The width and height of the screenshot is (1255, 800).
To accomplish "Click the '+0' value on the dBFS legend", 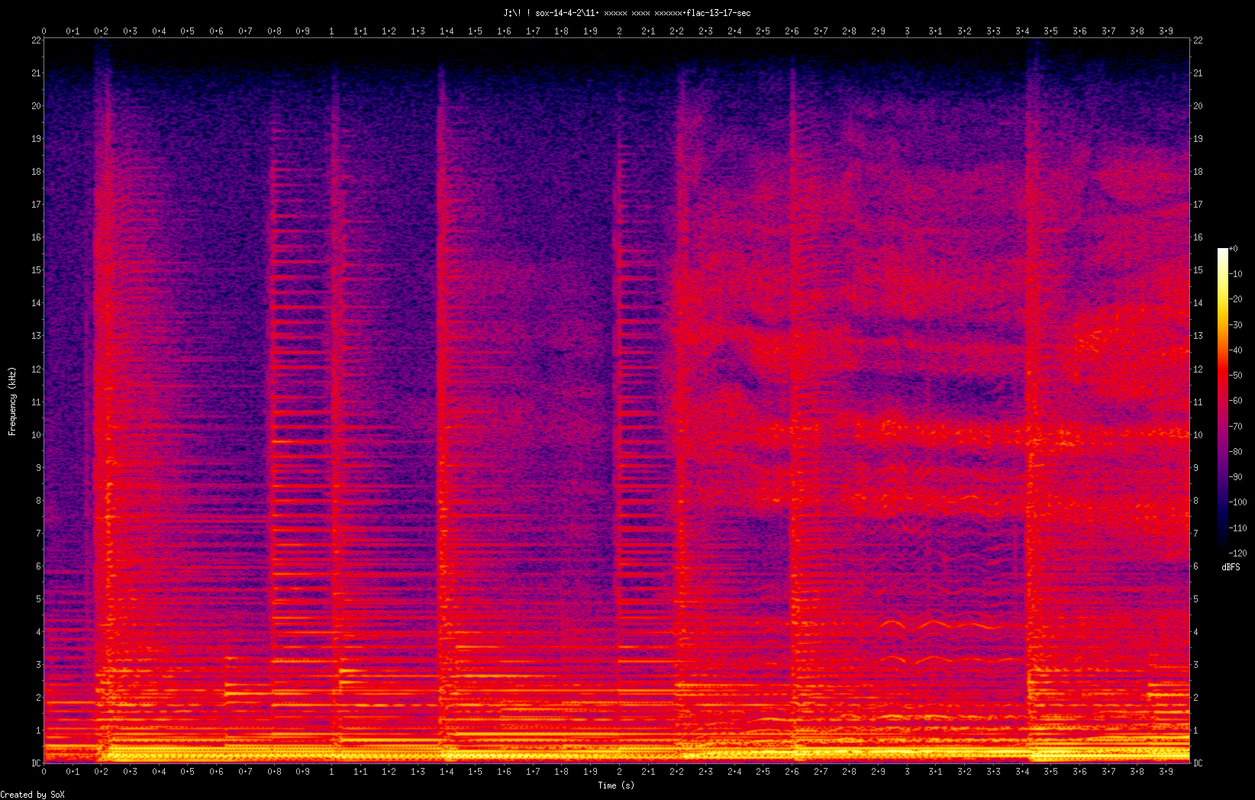I will [1233, 249].
